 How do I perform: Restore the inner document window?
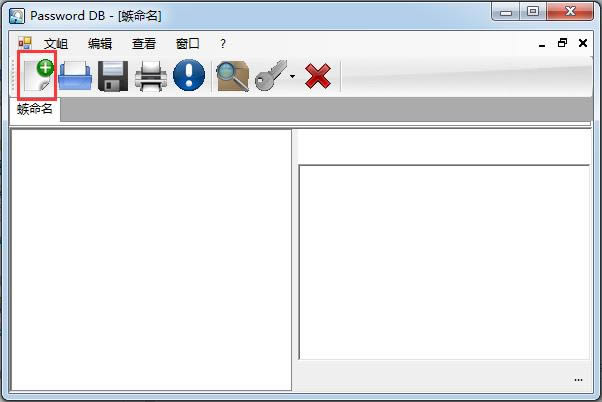point(562,43)
